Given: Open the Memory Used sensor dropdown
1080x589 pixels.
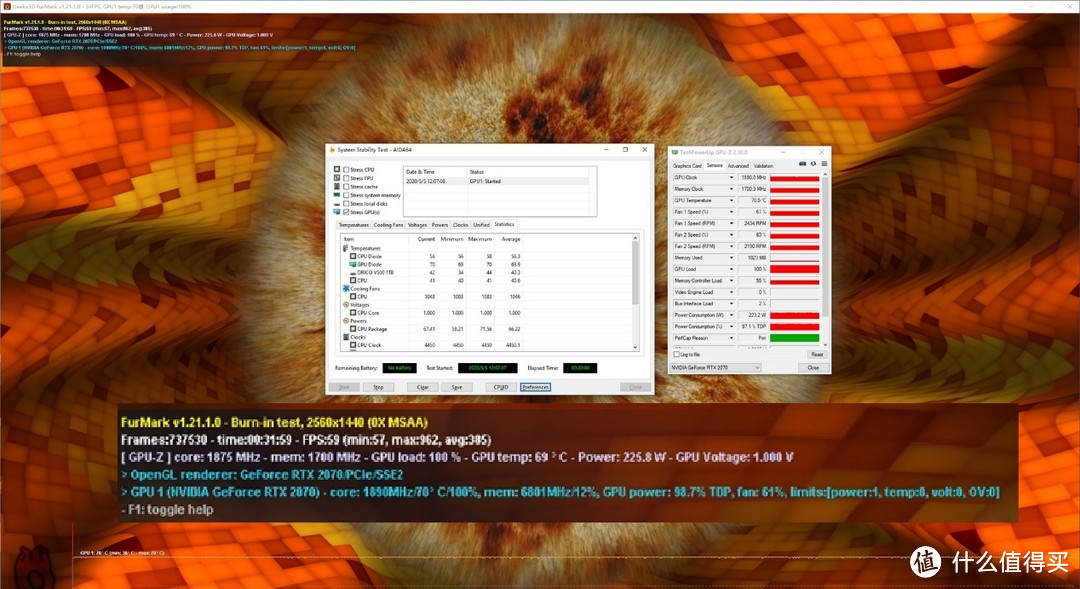Looking at the screenshot, I should (x=731, y=258).
